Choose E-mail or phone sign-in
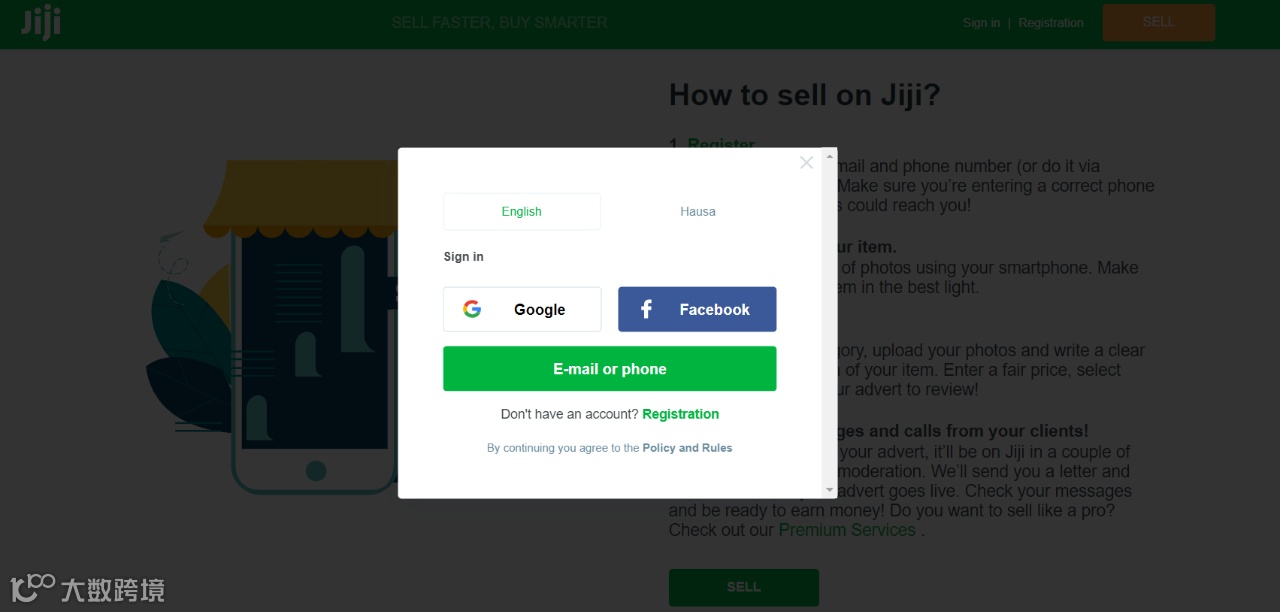Viewport: 1280px width, 612px height. coord(610,369)
